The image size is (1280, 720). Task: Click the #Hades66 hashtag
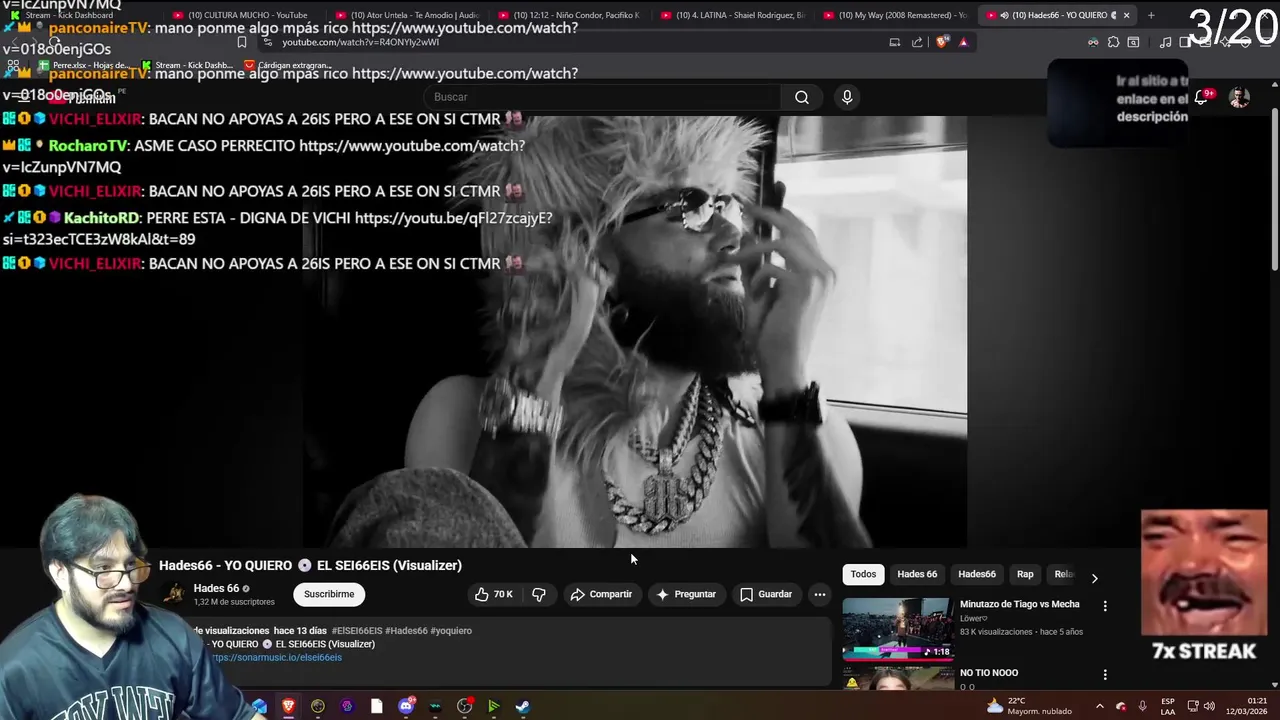pyautogui.click(x=406, y=631)
